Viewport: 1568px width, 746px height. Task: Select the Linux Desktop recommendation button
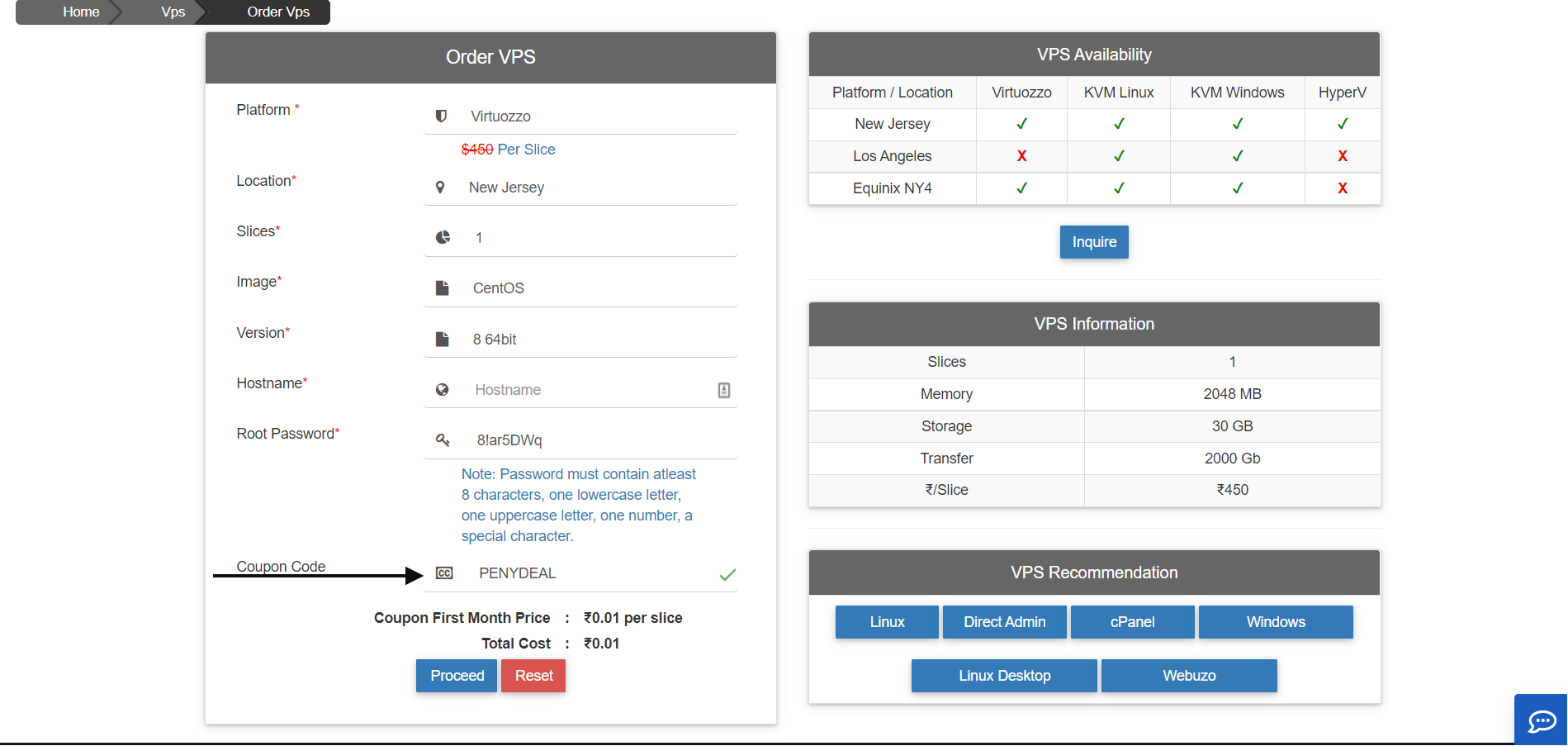click(x=1004, y=676)
